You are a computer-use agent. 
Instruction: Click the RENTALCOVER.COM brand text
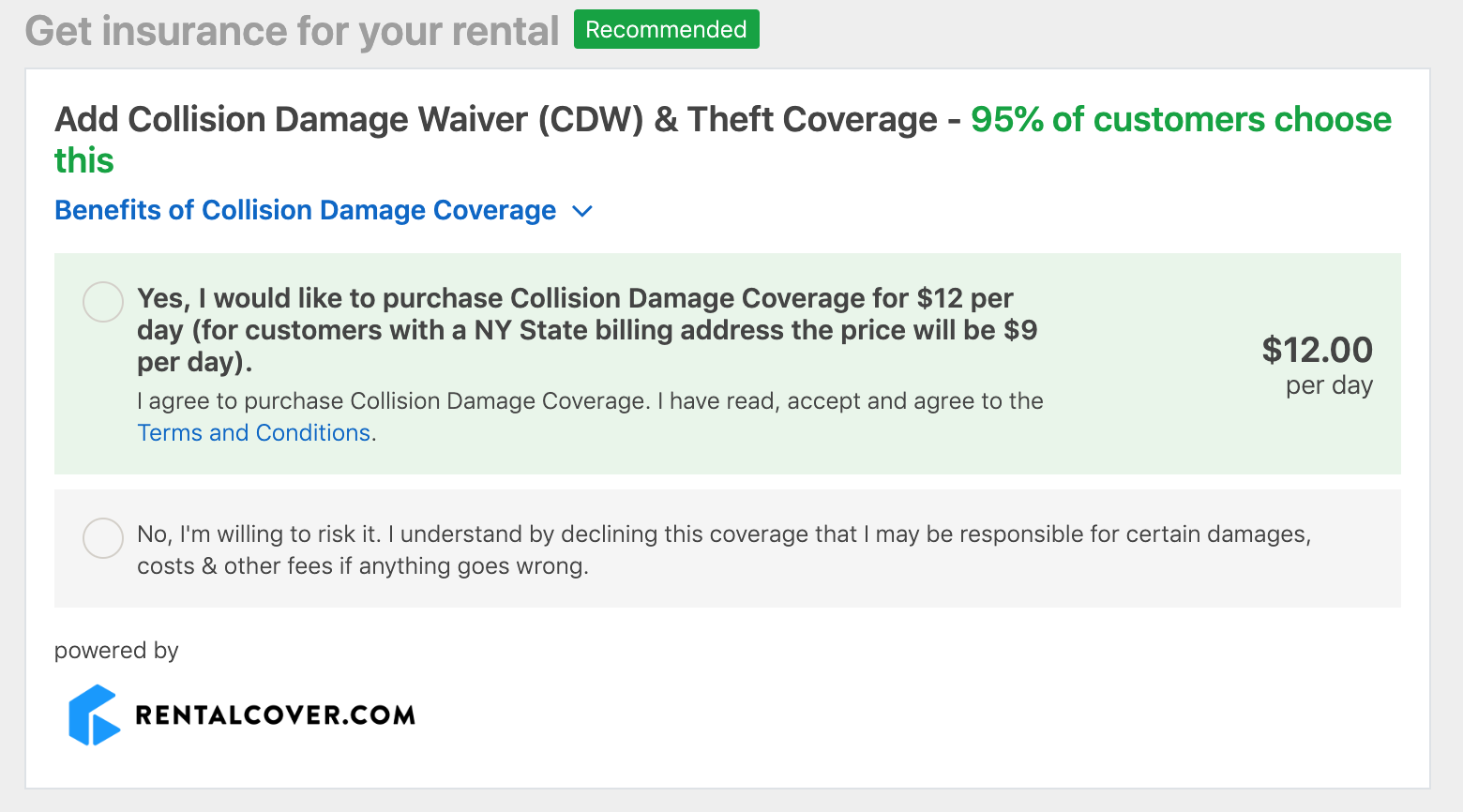point(276,715)
